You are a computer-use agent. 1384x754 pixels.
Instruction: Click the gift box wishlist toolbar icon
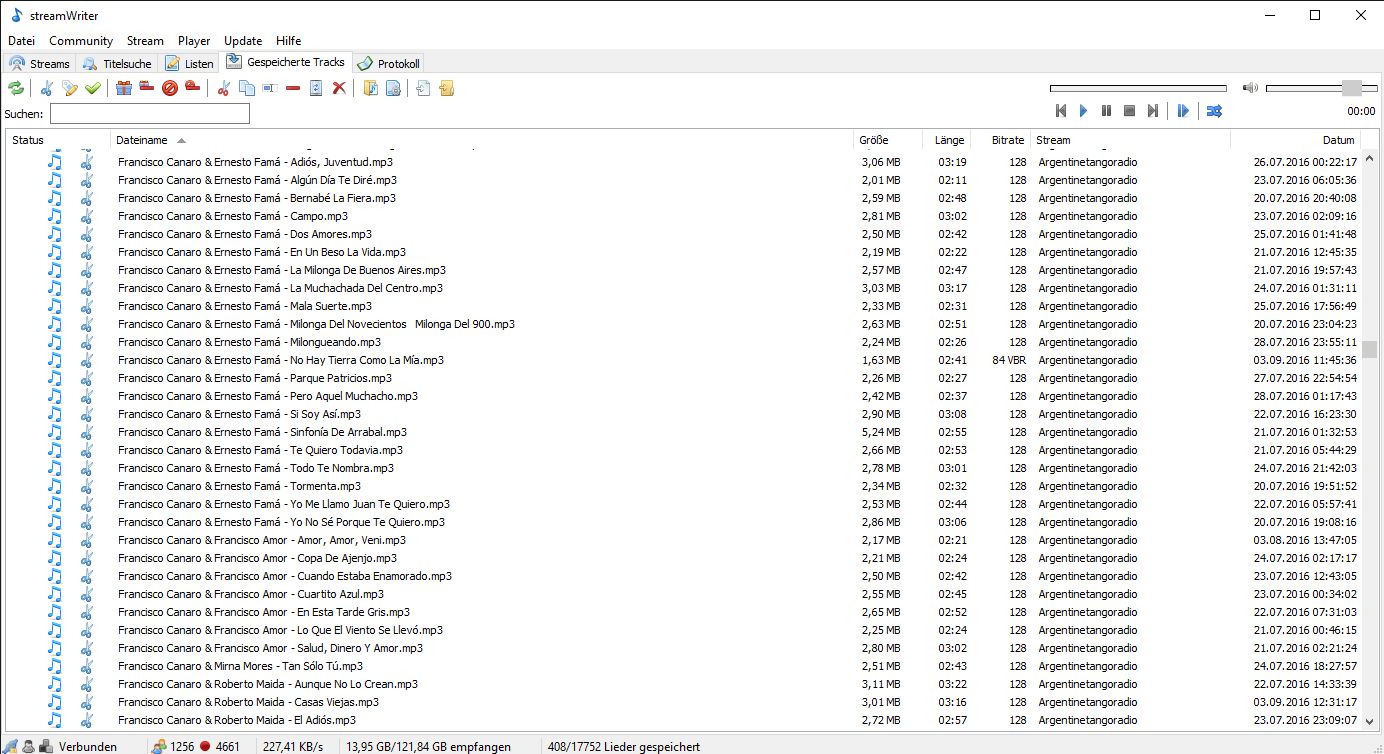[x=124, y=89]
